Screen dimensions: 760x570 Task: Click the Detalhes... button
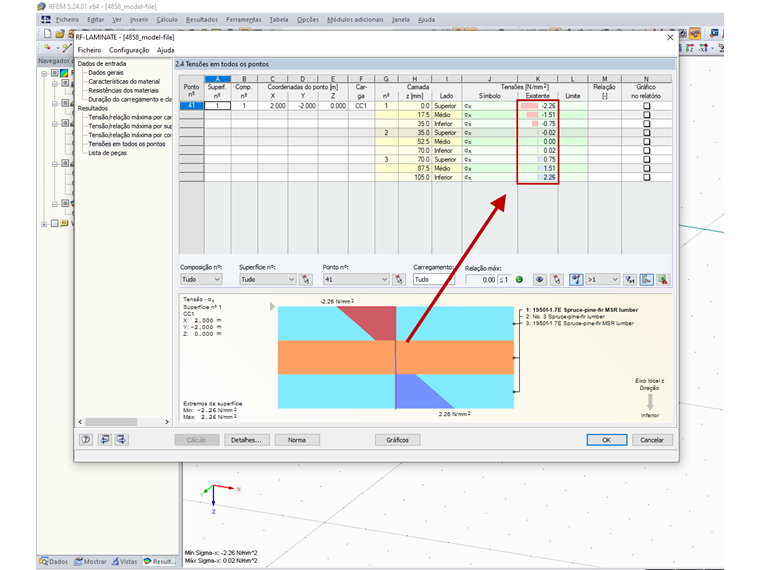coord(246,440)
